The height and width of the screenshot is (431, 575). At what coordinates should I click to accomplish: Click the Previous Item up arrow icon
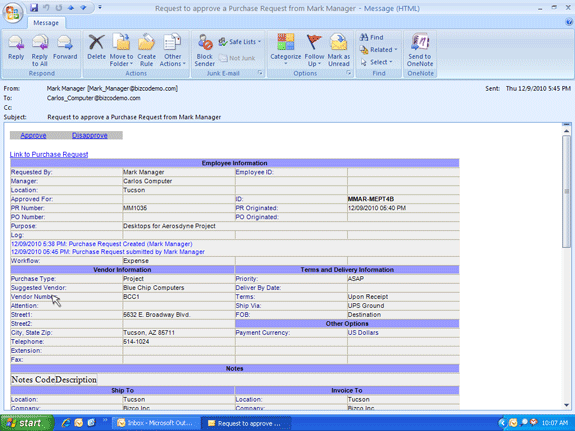coord(71,7)
